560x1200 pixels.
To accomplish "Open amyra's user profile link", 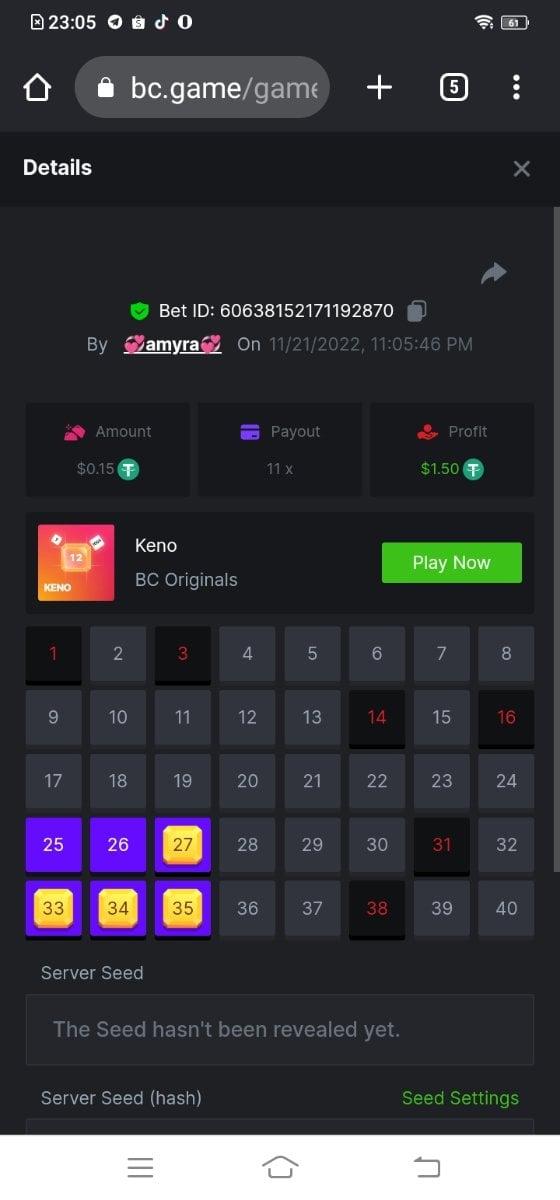I will (172, 344).
